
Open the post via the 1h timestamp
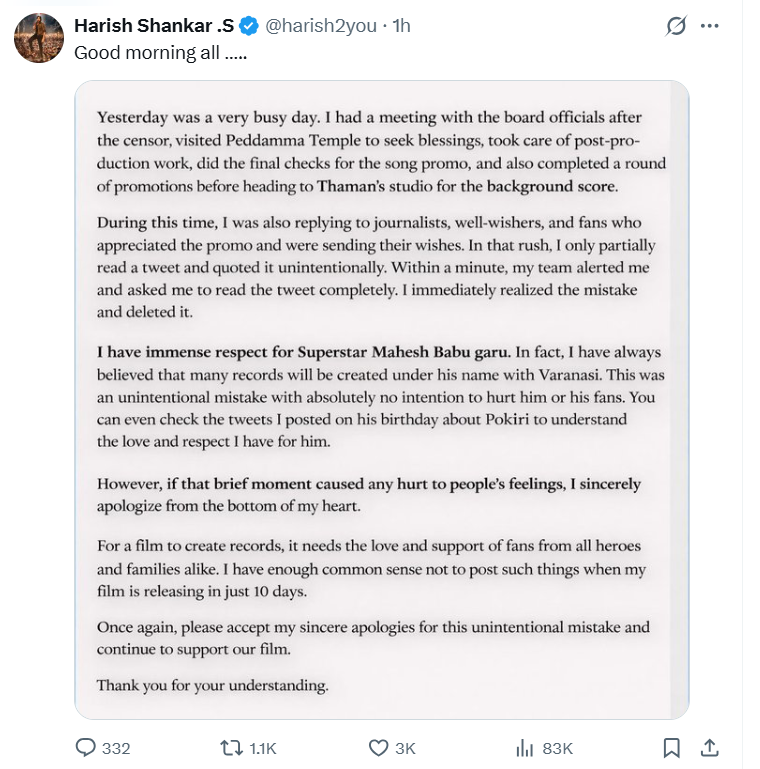(401, 27)
